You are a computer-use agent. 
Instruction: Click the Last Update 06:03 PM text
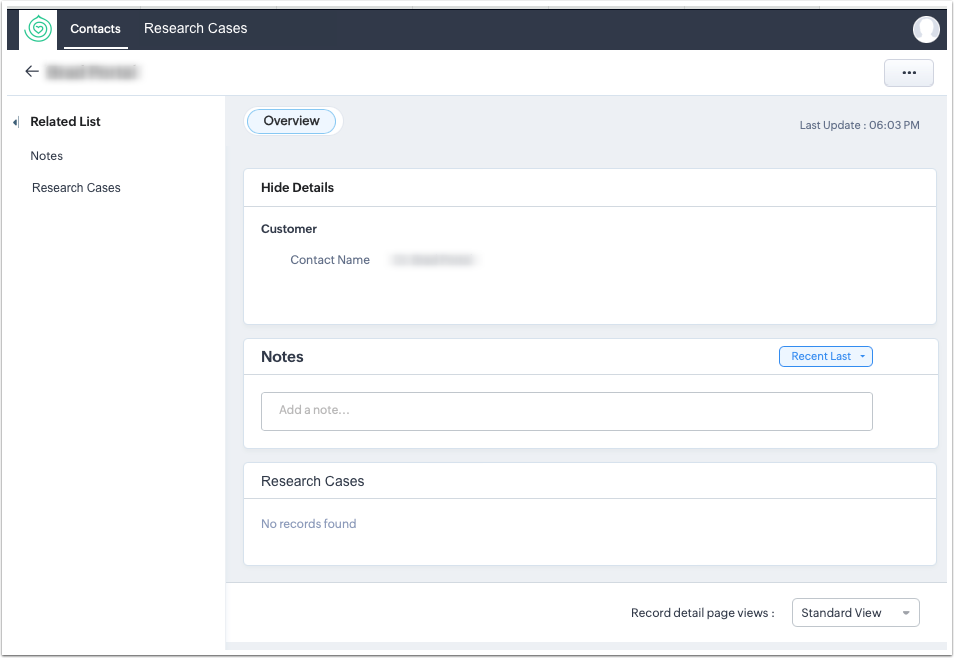coord(859,125)
